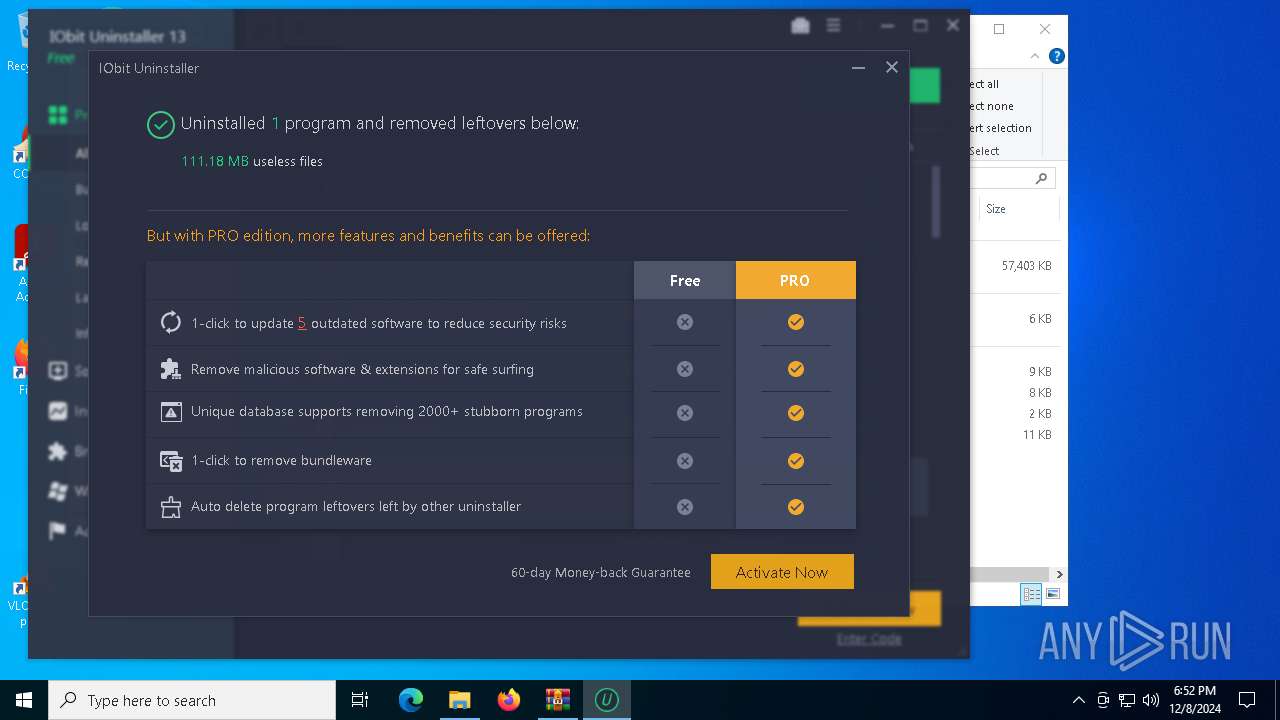Open Task View on the taskbar
Viewport: 1280px width, 720px height.
pos(360,700)
